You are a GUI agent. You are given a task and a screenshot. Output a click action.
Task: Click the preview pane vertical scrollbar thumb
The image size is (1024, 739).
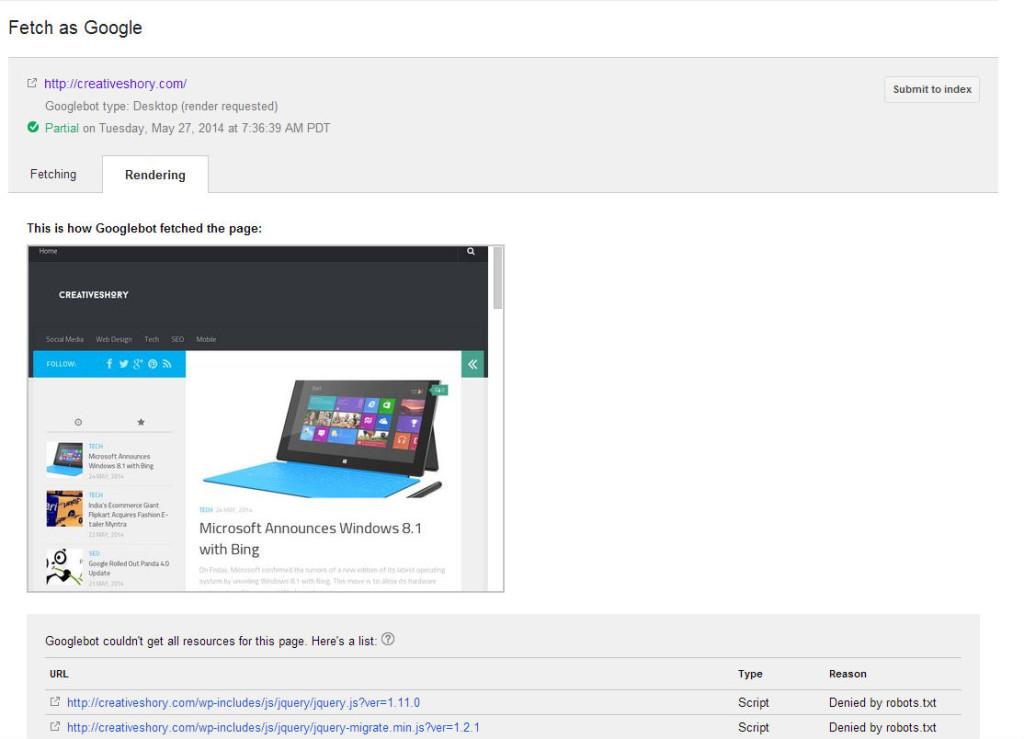[498, 278]
